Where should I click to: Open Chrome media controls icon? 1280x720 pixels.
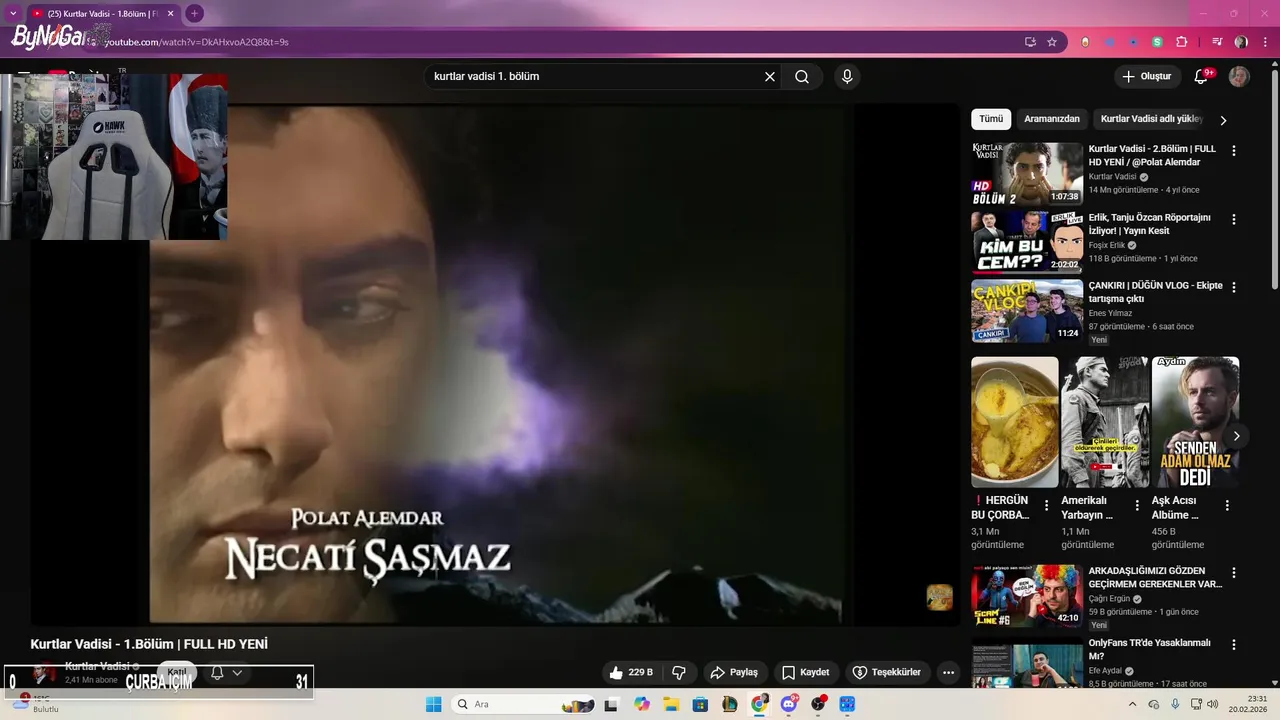(1217, 42)
